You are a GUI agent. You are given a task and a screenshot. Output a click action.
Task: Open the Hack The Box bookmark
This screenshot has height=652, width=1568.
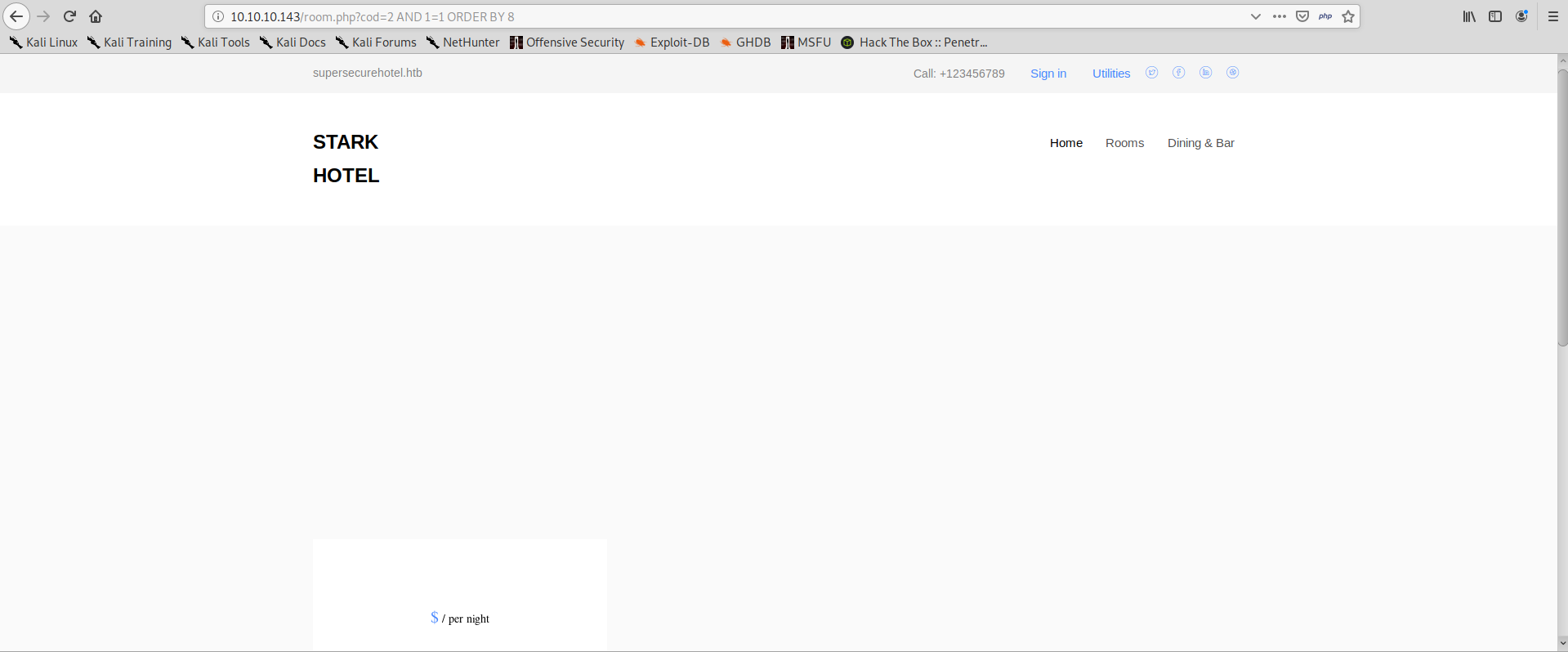[914, 42]
